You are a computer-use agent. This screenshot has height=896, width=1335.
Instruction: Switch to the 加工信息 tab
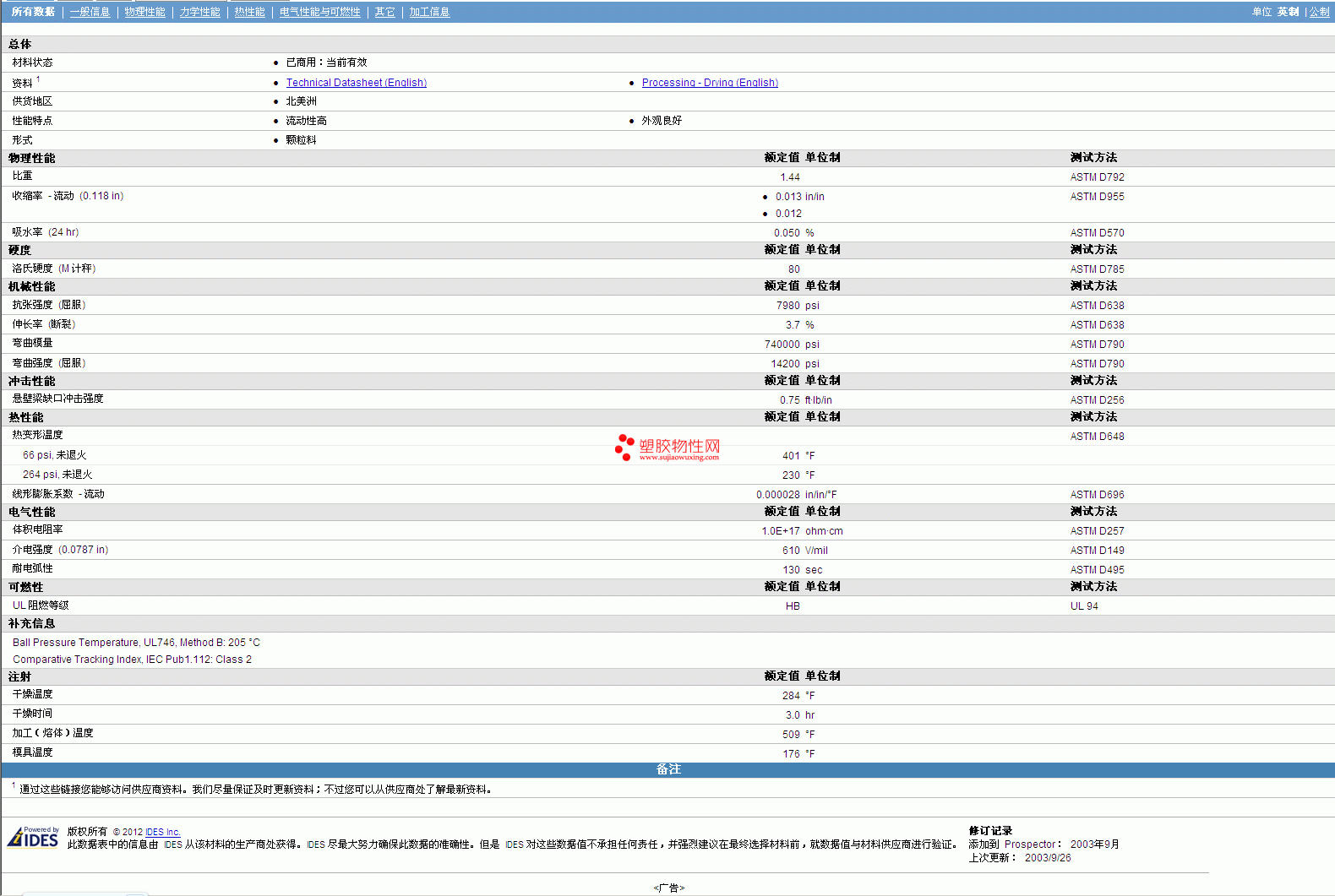coord(429,12)
